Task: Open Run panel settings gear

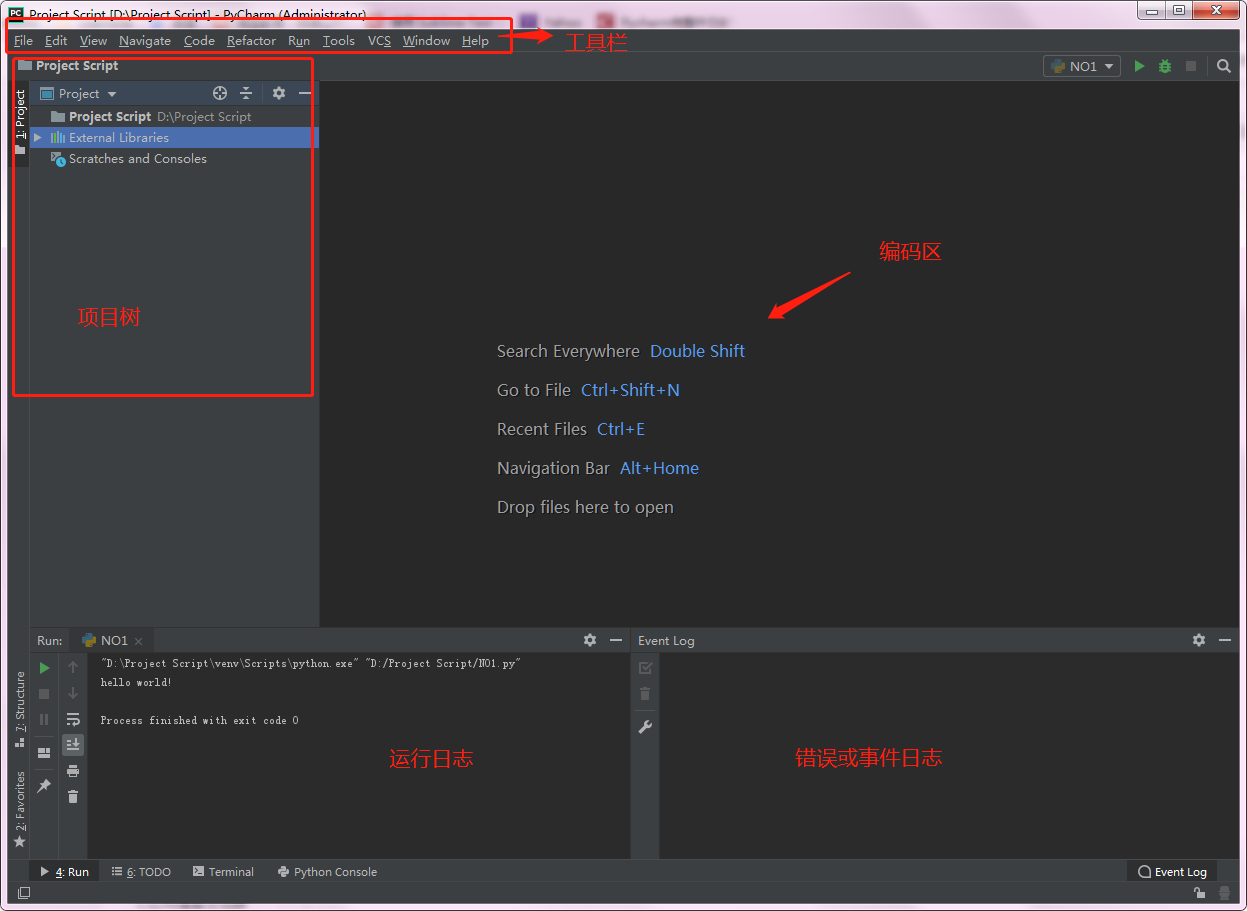Action: coord(590,640)
